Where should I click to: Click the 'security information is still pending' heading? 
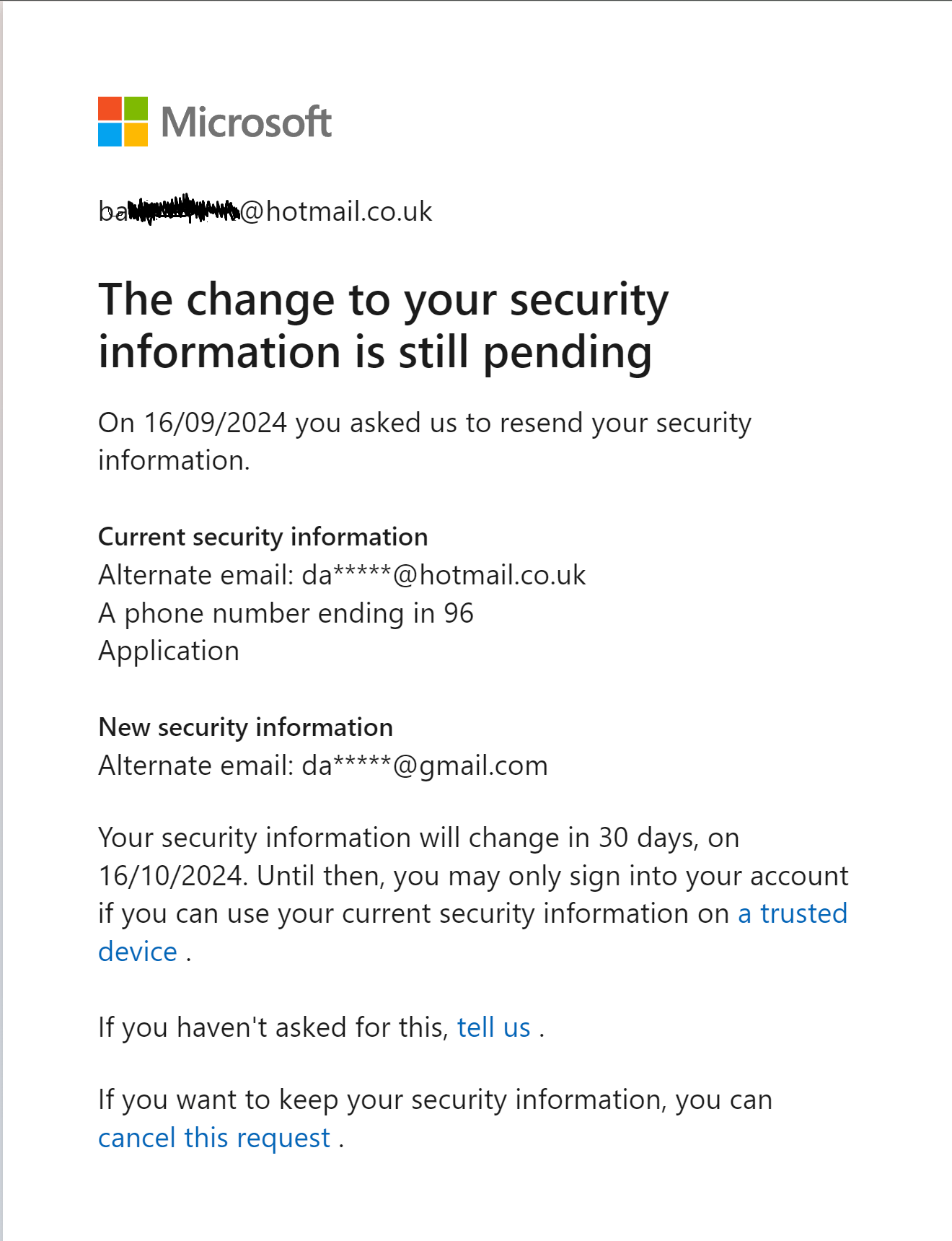[383, 325]
